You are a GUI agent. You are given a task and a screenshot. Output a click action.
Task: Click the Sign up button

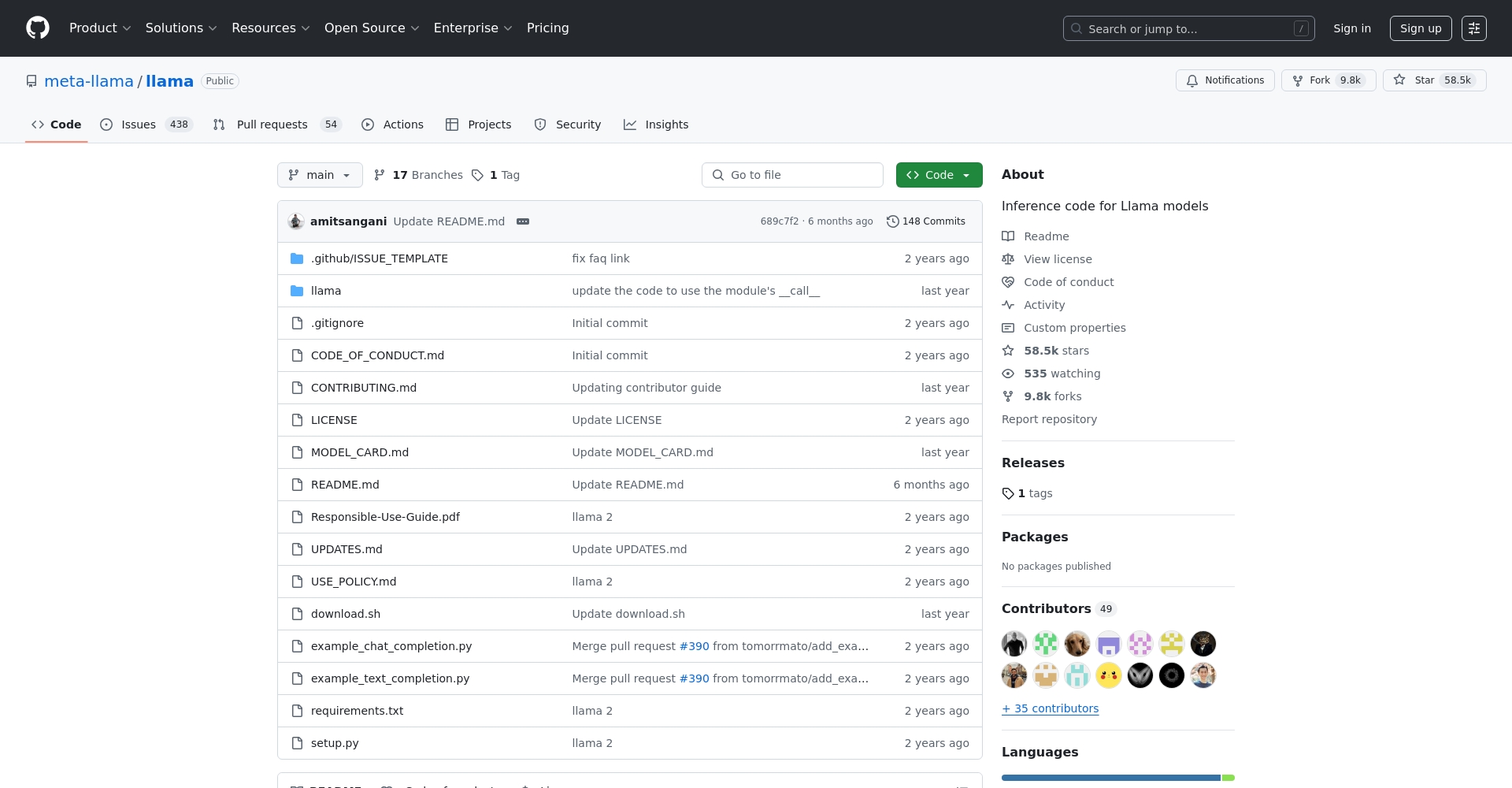(x=1421, y=28)
